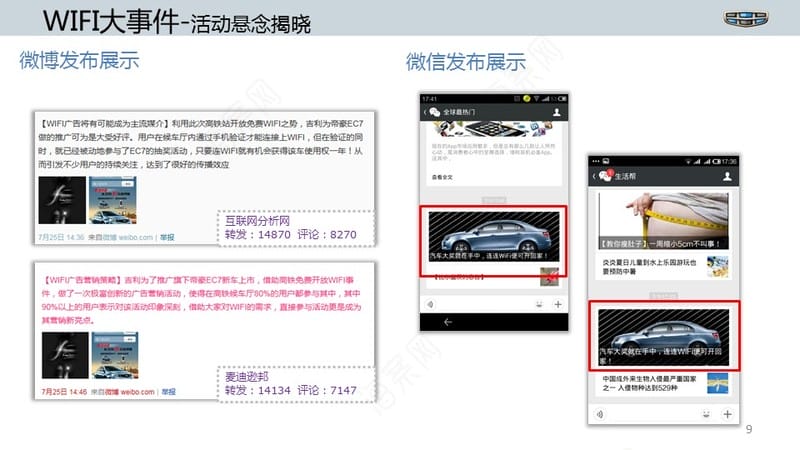Open the car prize banner in the 生活帮 chat
This screenshot has width=800, height=450.
664,337
